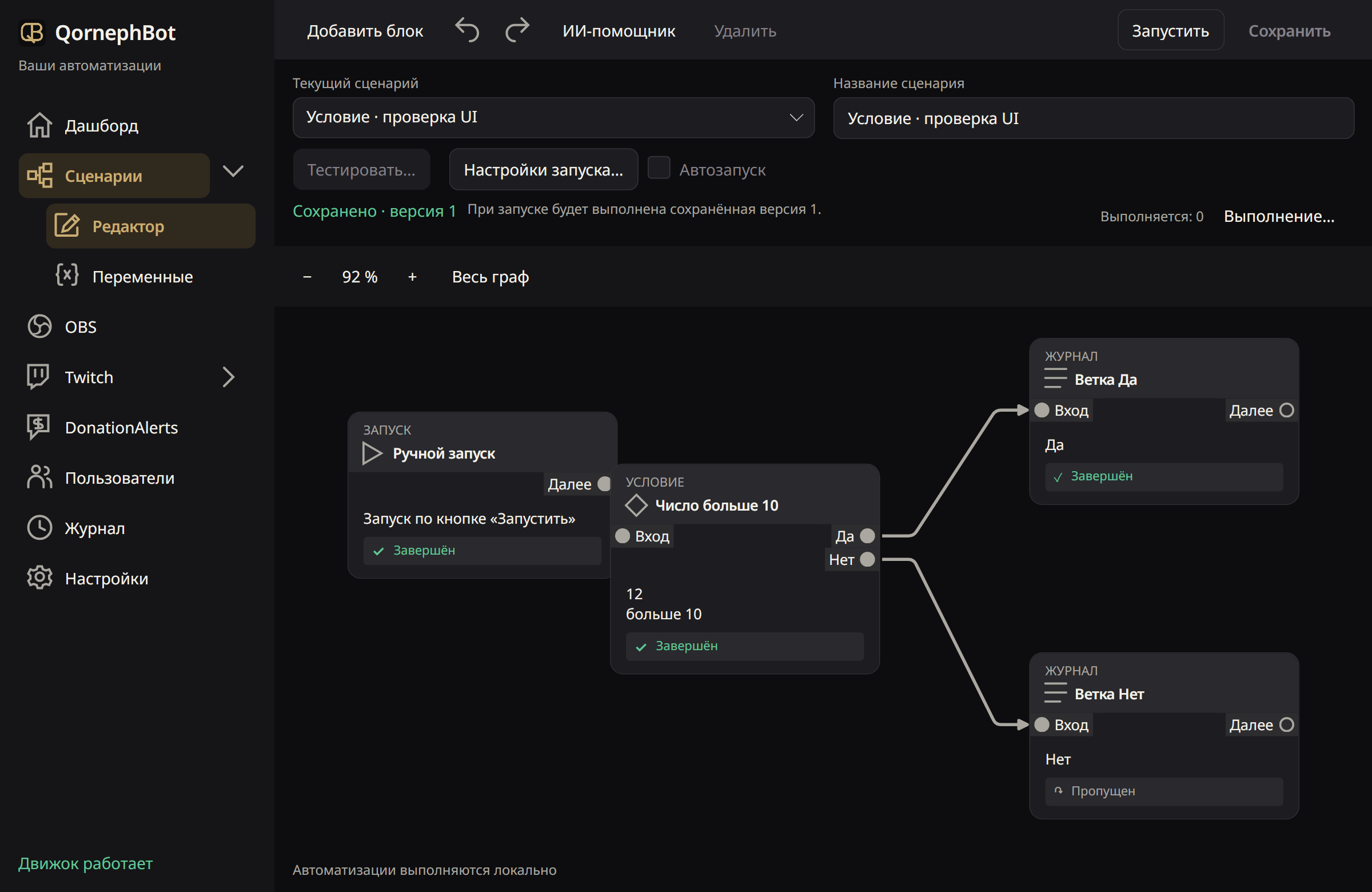This screenshot has height=892, width=1372.
Task: Click the play triangle on Ручной запуск block
Action: (372, 453)
